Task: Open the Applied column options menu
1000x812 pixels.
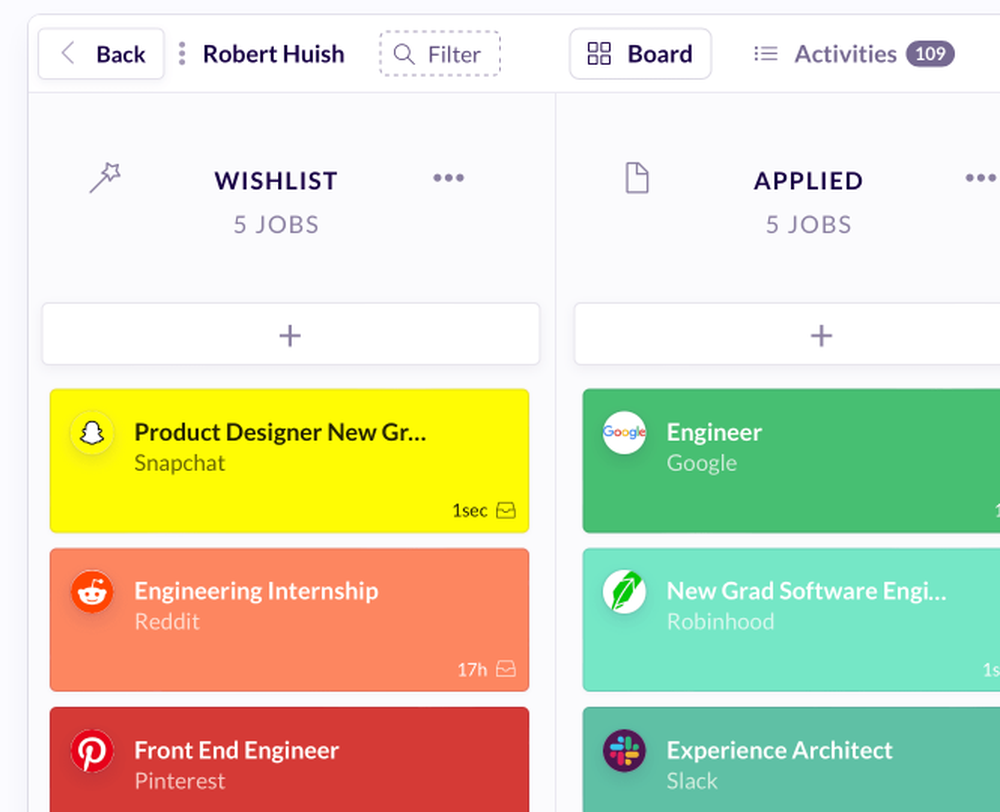Action: 981,178
